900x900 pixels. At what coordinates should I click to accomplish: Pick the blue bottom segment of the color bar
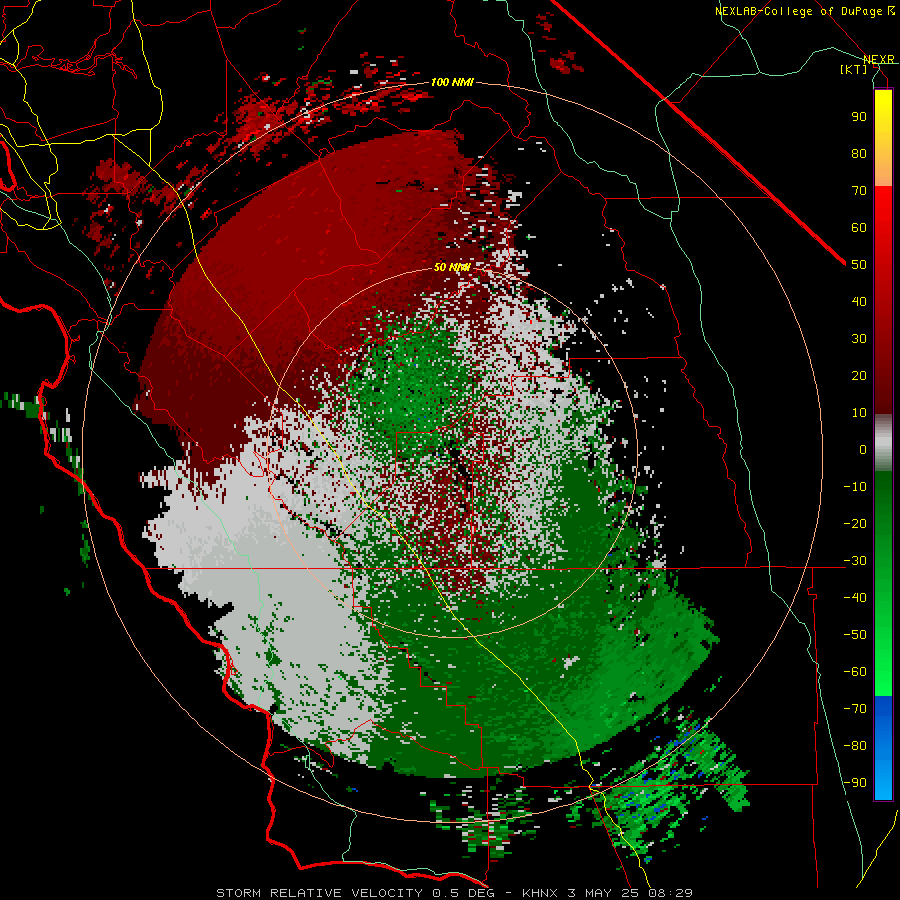pos(883,748)
